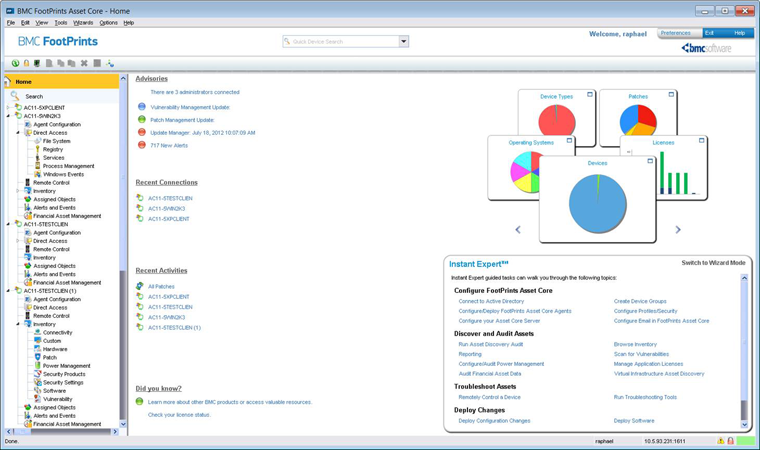Open the Edit menu

25,23
